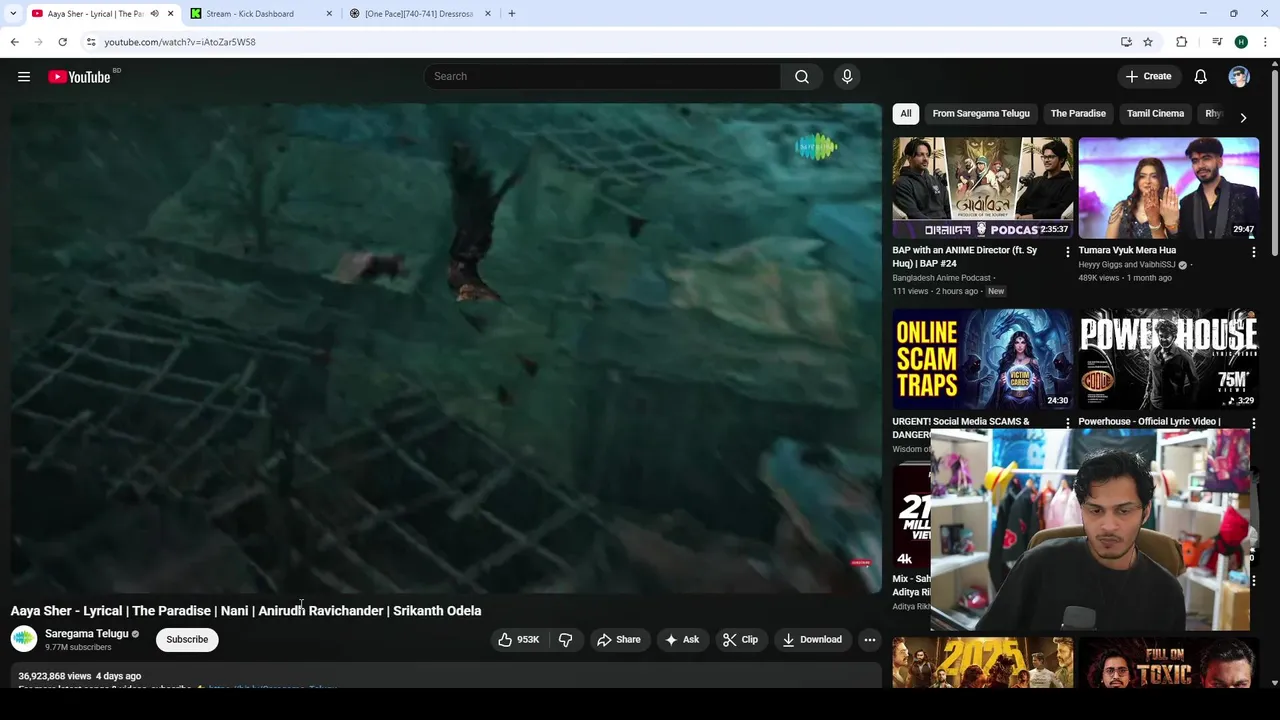View site information icon in address bar
The image size is (1280, 720).
pos(91,42)
